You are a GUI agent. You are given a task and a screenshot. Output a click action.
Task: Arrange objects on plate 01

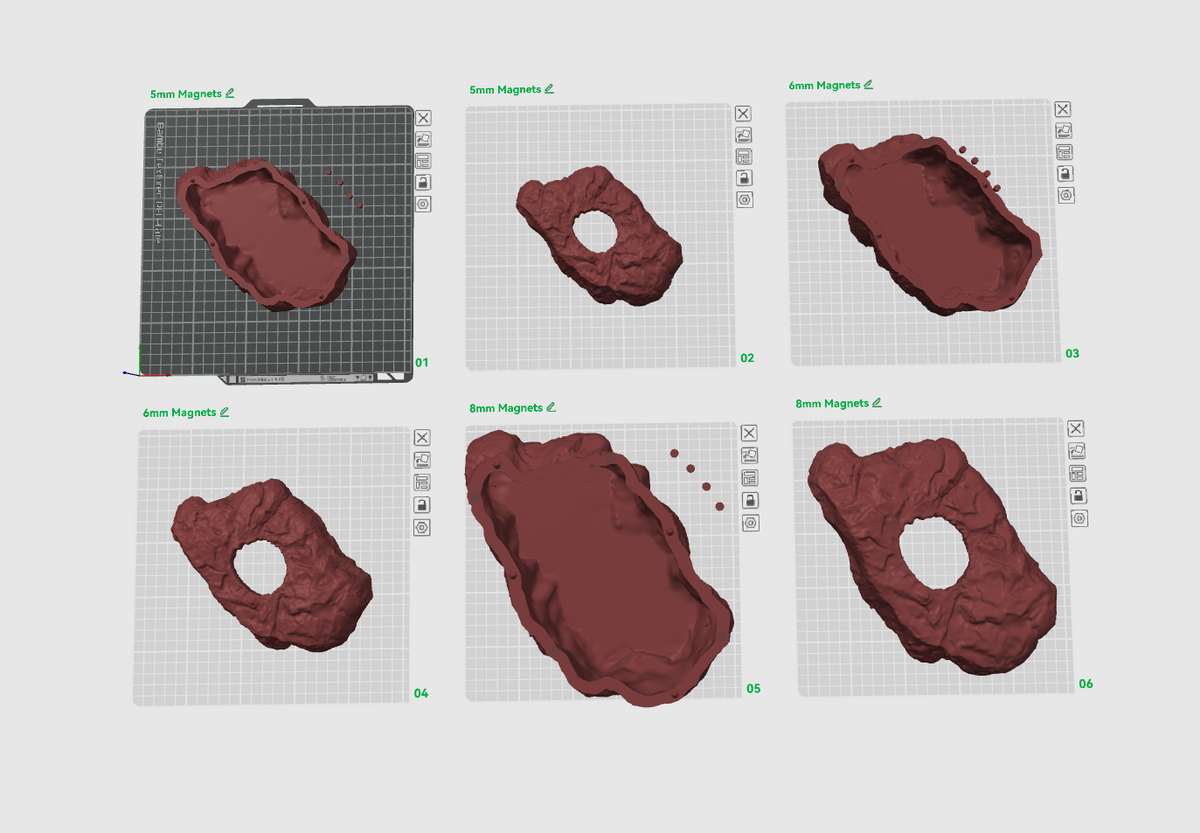pos(423,161)
